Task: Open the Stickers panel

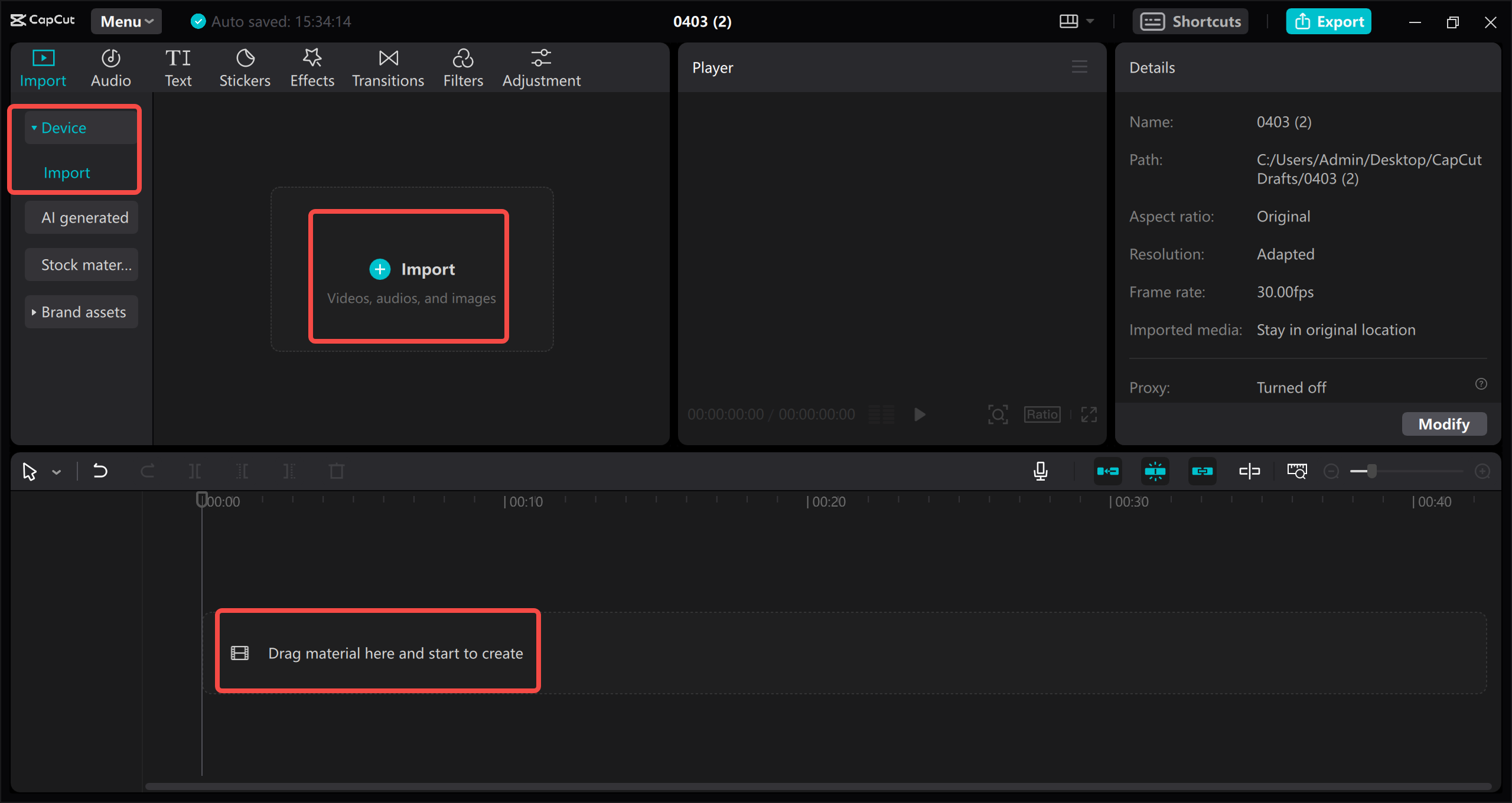Action: point(245,66)
